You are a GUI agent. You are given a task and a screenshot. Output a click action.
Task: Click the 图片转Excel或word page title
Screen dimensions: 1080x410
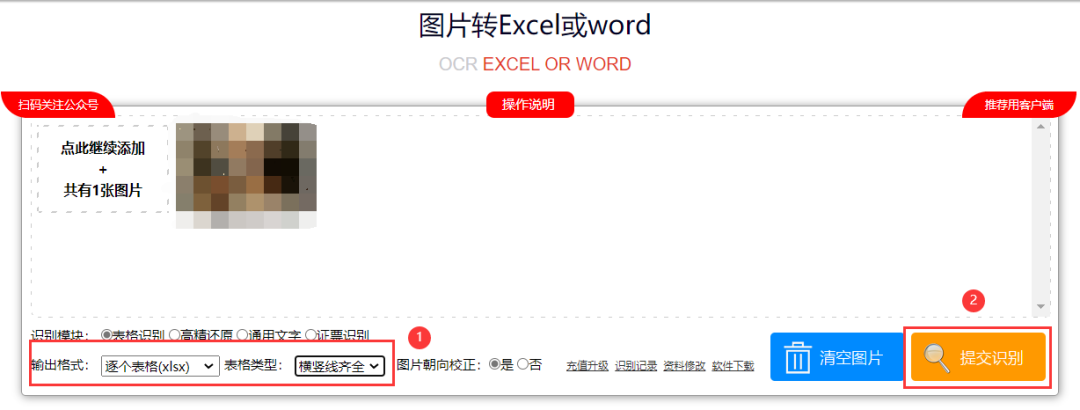(534, 26)
